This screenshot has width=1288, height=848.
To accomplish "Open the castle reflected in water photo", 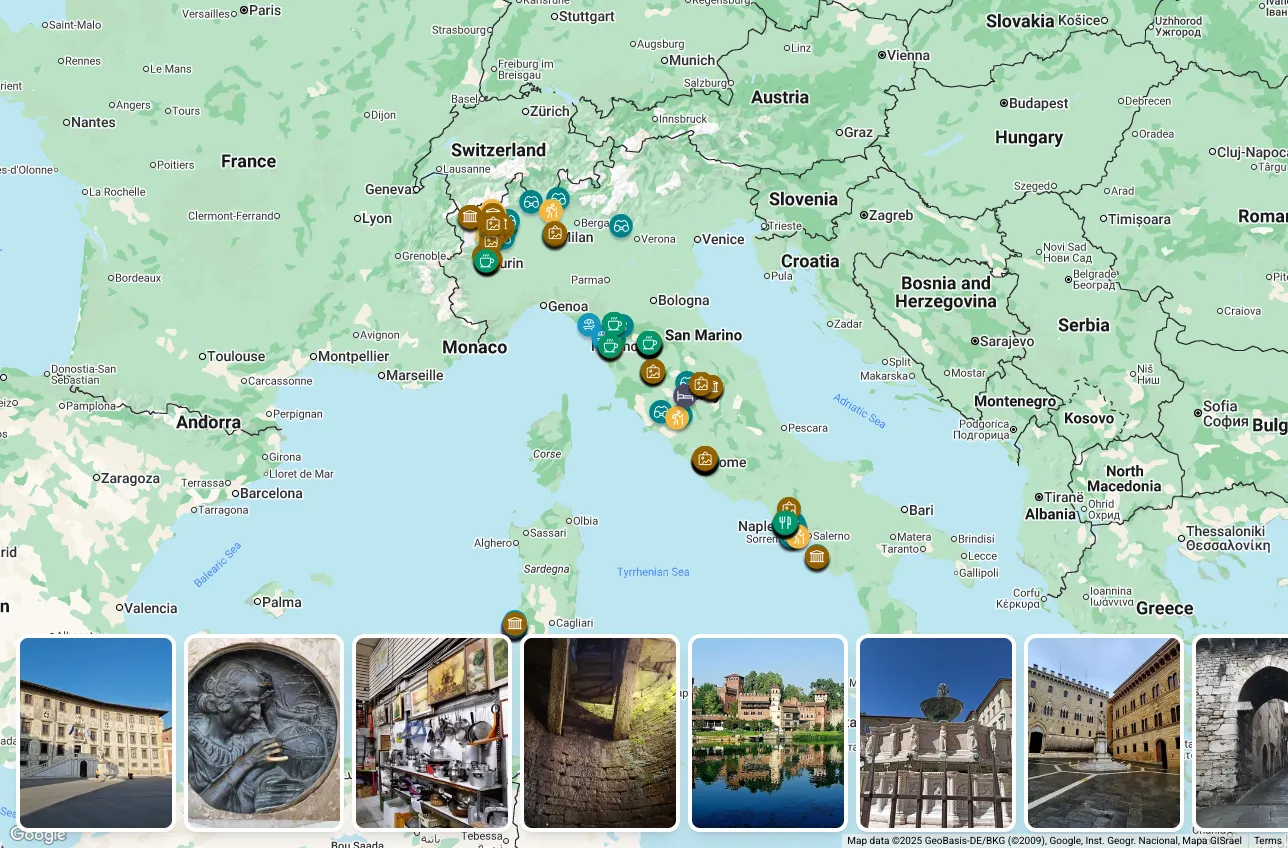I will point(768,733).
